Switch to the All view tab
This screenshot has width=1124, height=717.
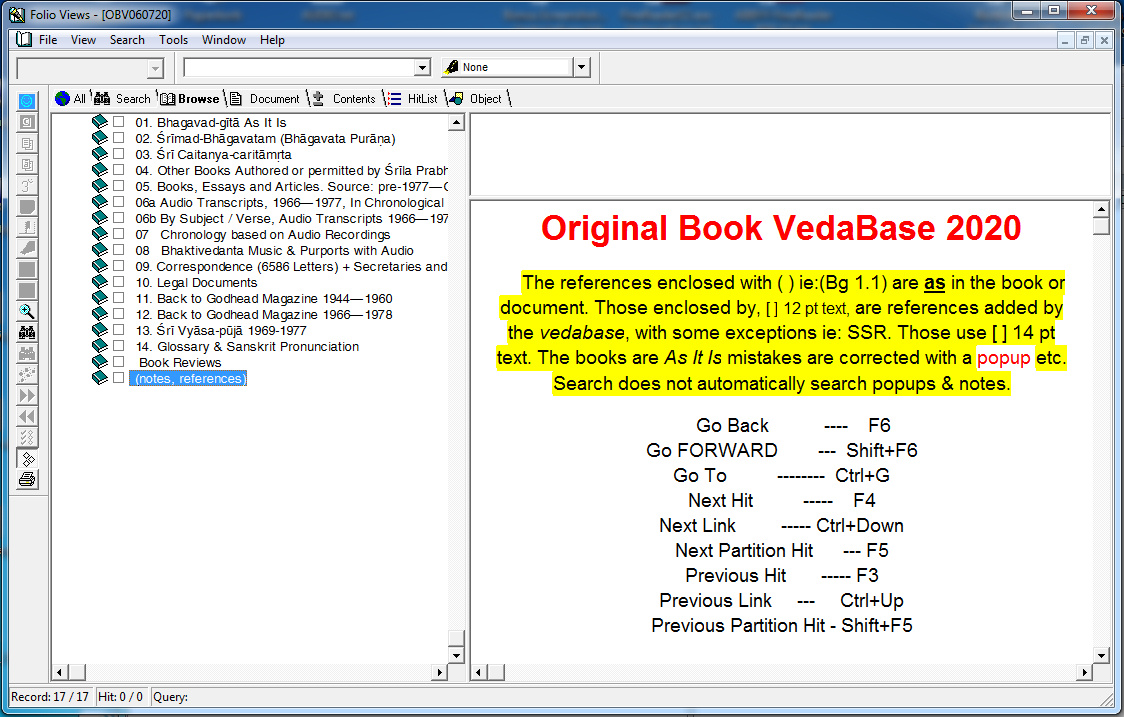tap(71, 99)
